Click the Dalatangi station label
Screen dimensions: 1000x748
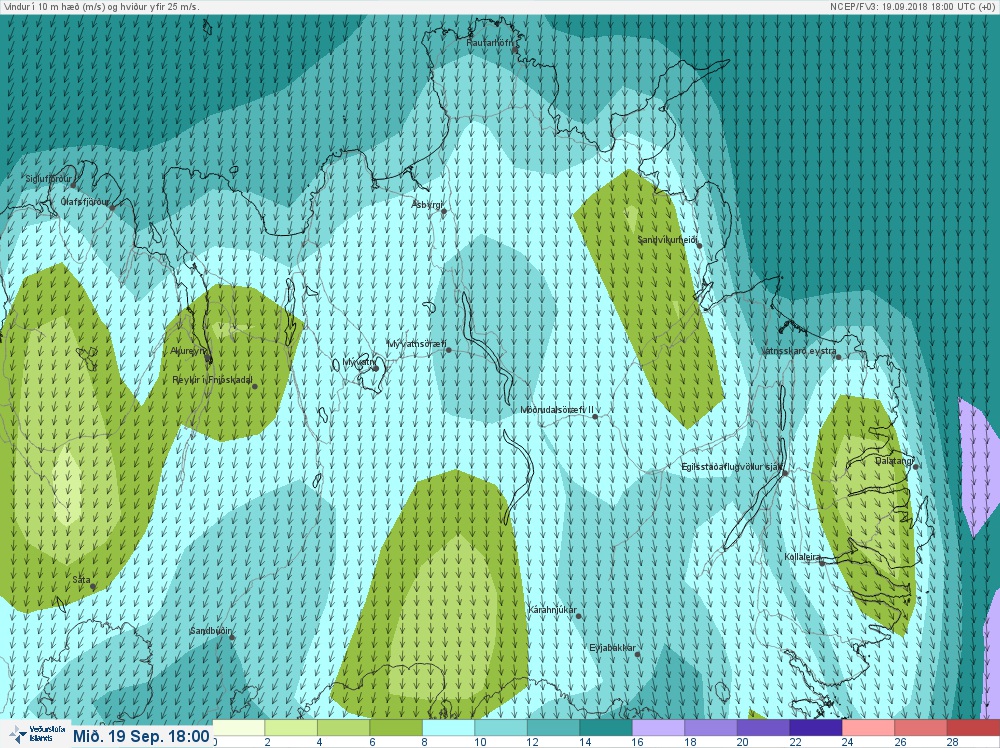coord(894,460)
